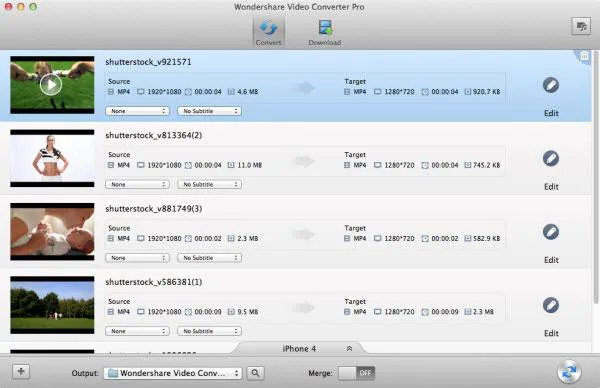Click the add files plus button
This screenshot has height=388, width=600.
click(21, 371)
